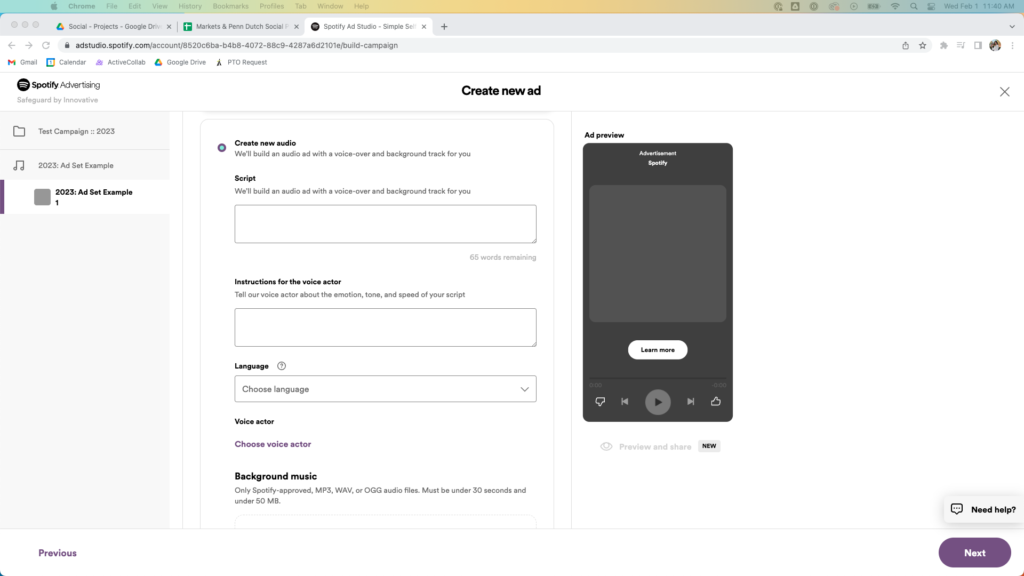The height and width of the screenshot is (576, 1024).
Task: Click browser back arrow
Action: (11, 45)
